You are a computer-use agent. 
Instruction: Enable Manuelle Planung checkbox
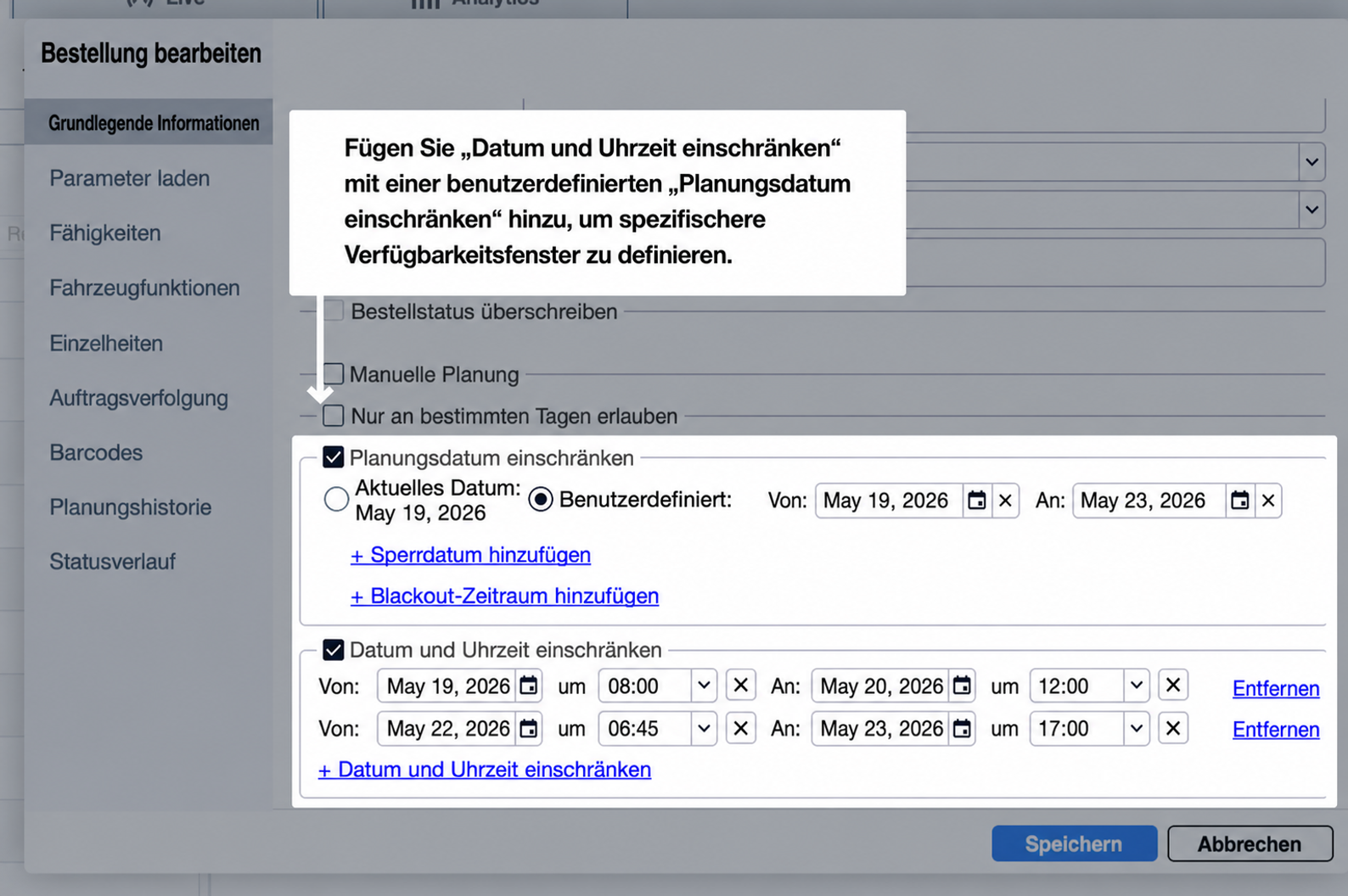[334, 374]
